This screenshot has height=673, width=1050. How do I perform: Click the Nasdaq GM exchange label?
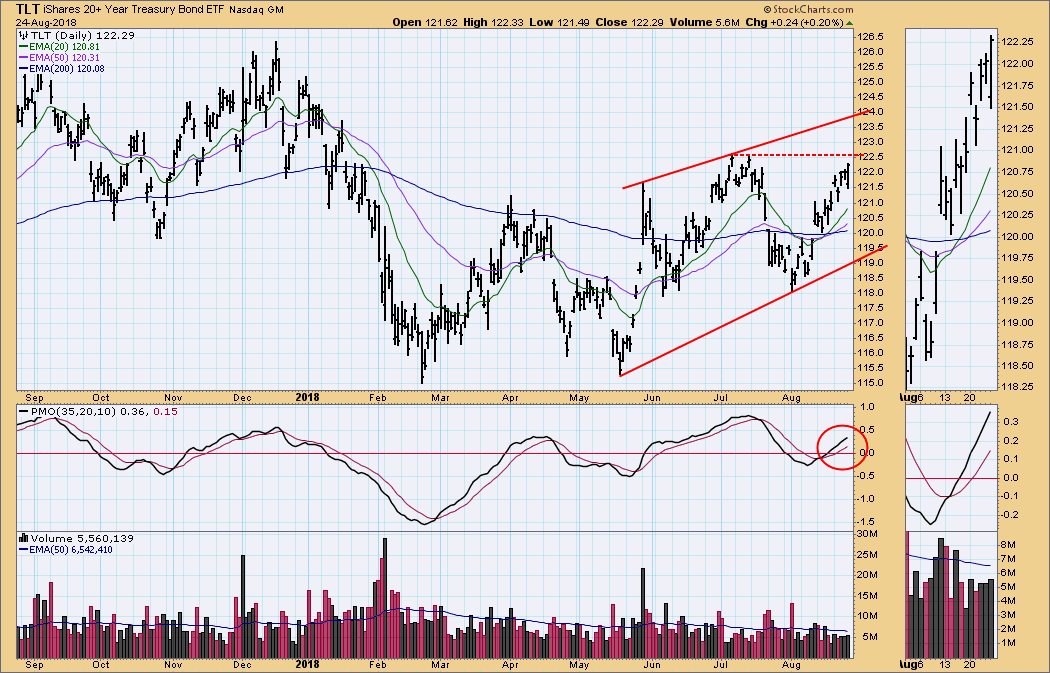pyautogui.click(x=256, y=10)
